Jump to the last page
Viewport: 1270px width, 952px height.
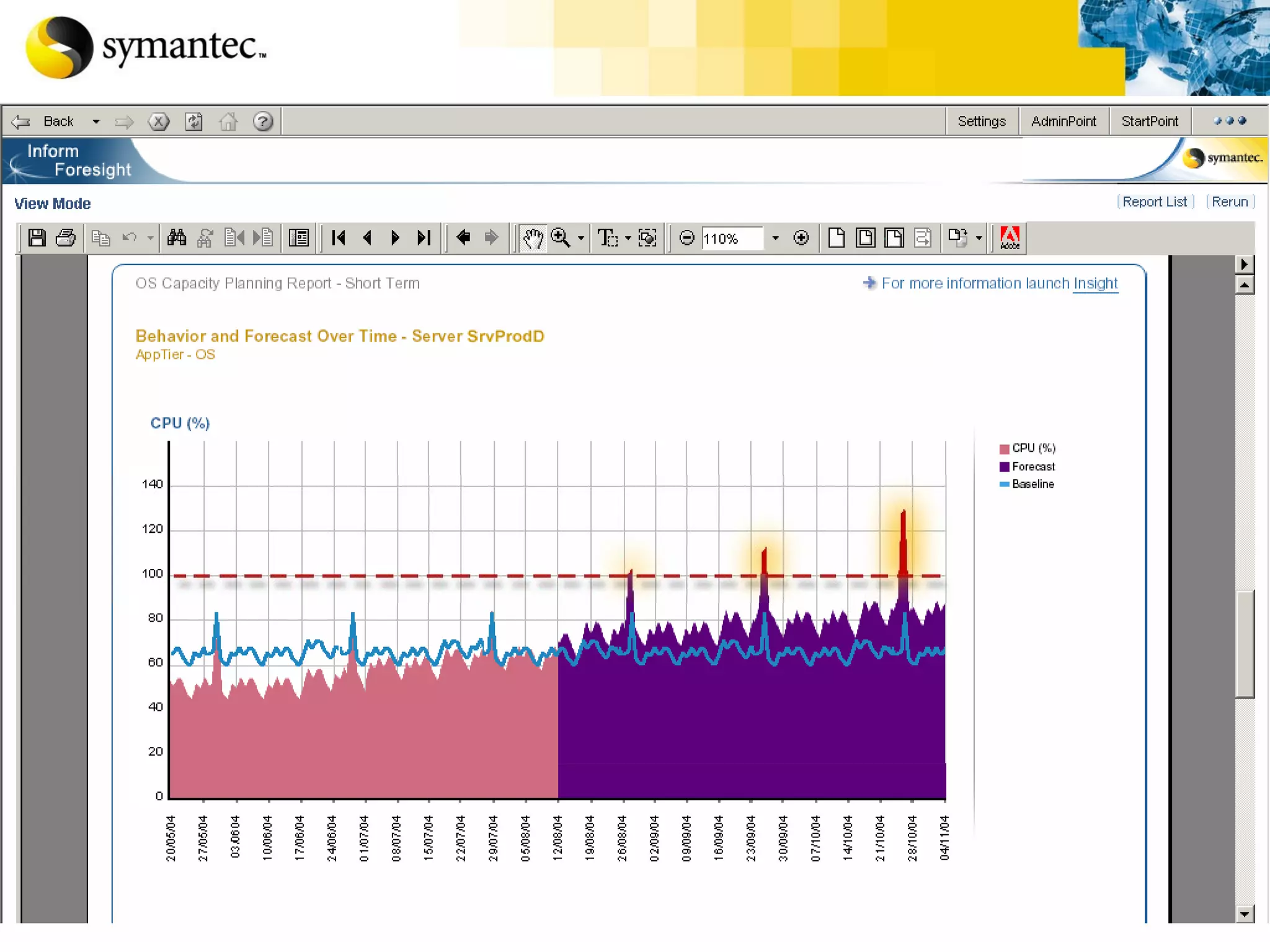(424, 238)
